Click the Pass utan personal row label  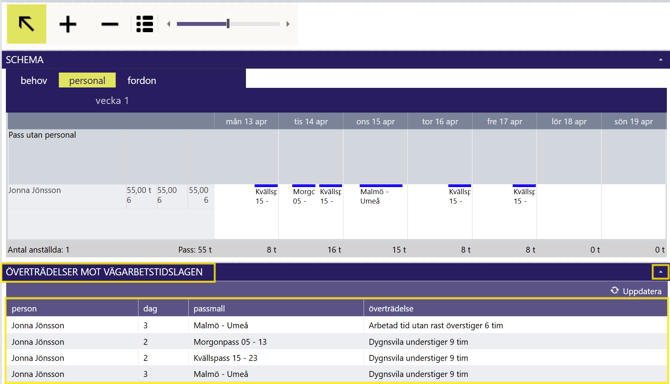point(42,135)
